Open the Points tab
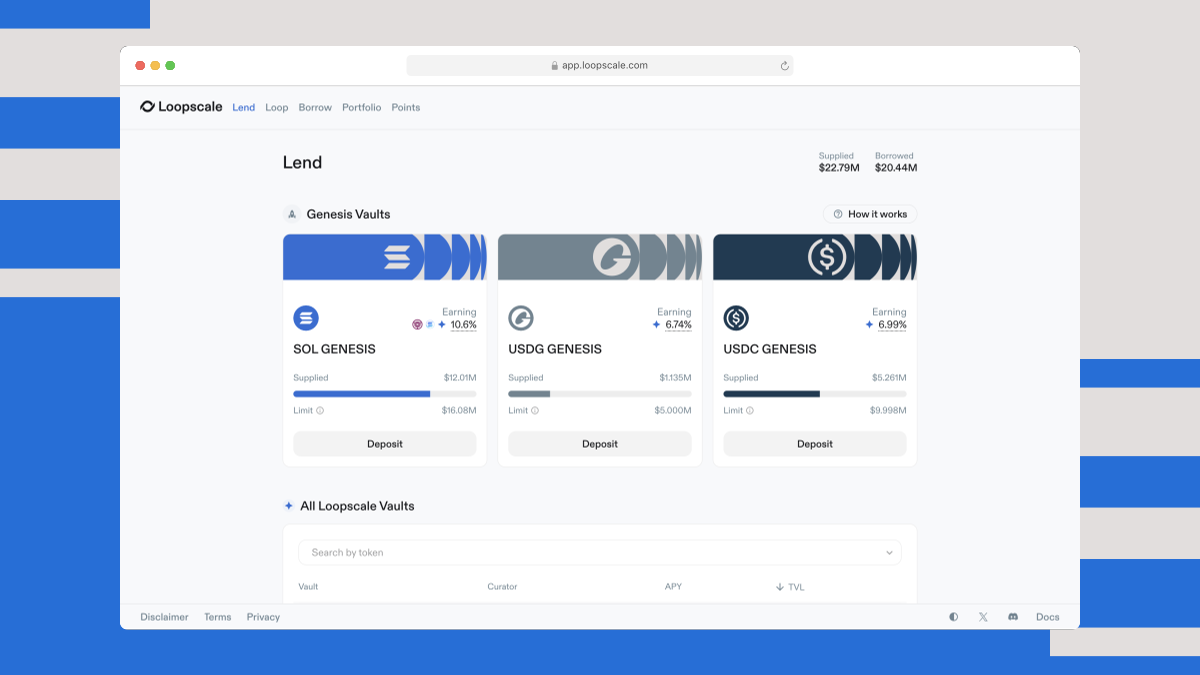Image resolution: width=1200 pixels, height=675 pixels. (405, 107)
